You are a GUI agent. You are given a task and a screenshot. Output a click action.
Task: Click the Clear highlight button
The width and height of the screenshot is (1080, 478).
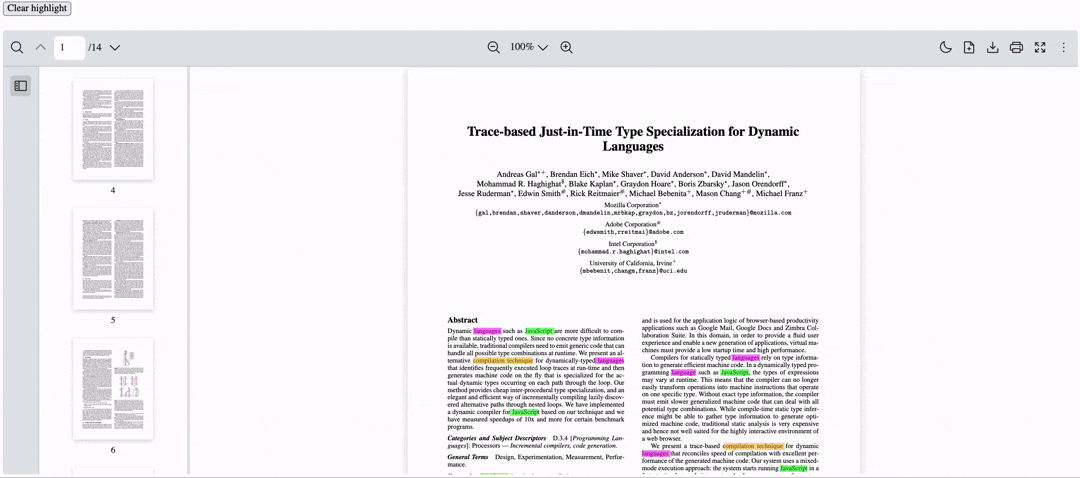pos(36,8)
